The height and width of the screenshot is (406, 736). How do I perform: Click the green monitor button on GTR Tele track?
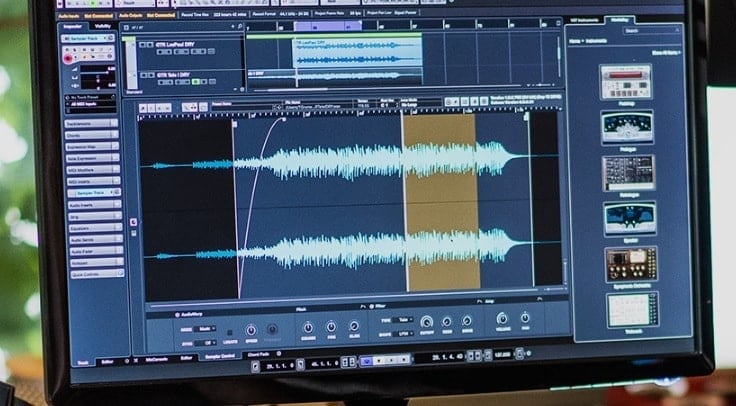tap(196, 82)
